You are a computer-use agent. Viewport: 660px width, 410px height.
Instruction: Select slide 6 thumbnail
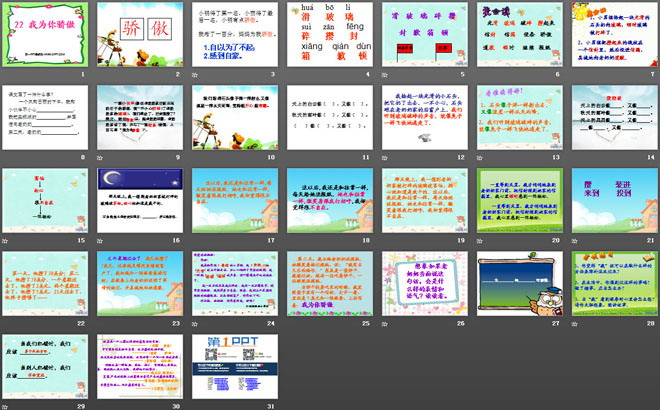pos(520,34)
